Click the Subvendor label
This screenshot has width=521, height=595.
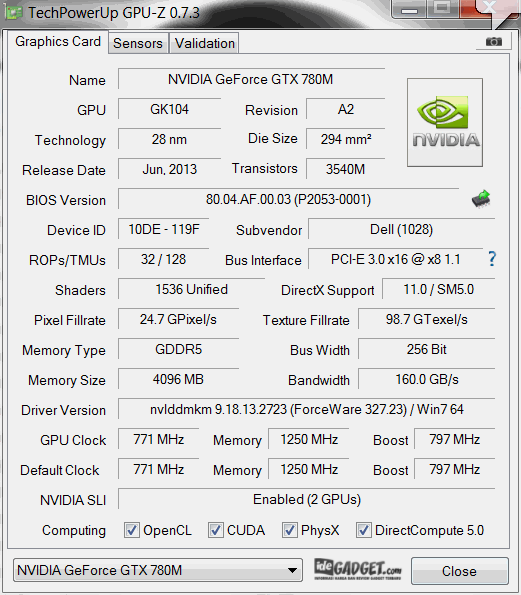(x=269, y=230)
